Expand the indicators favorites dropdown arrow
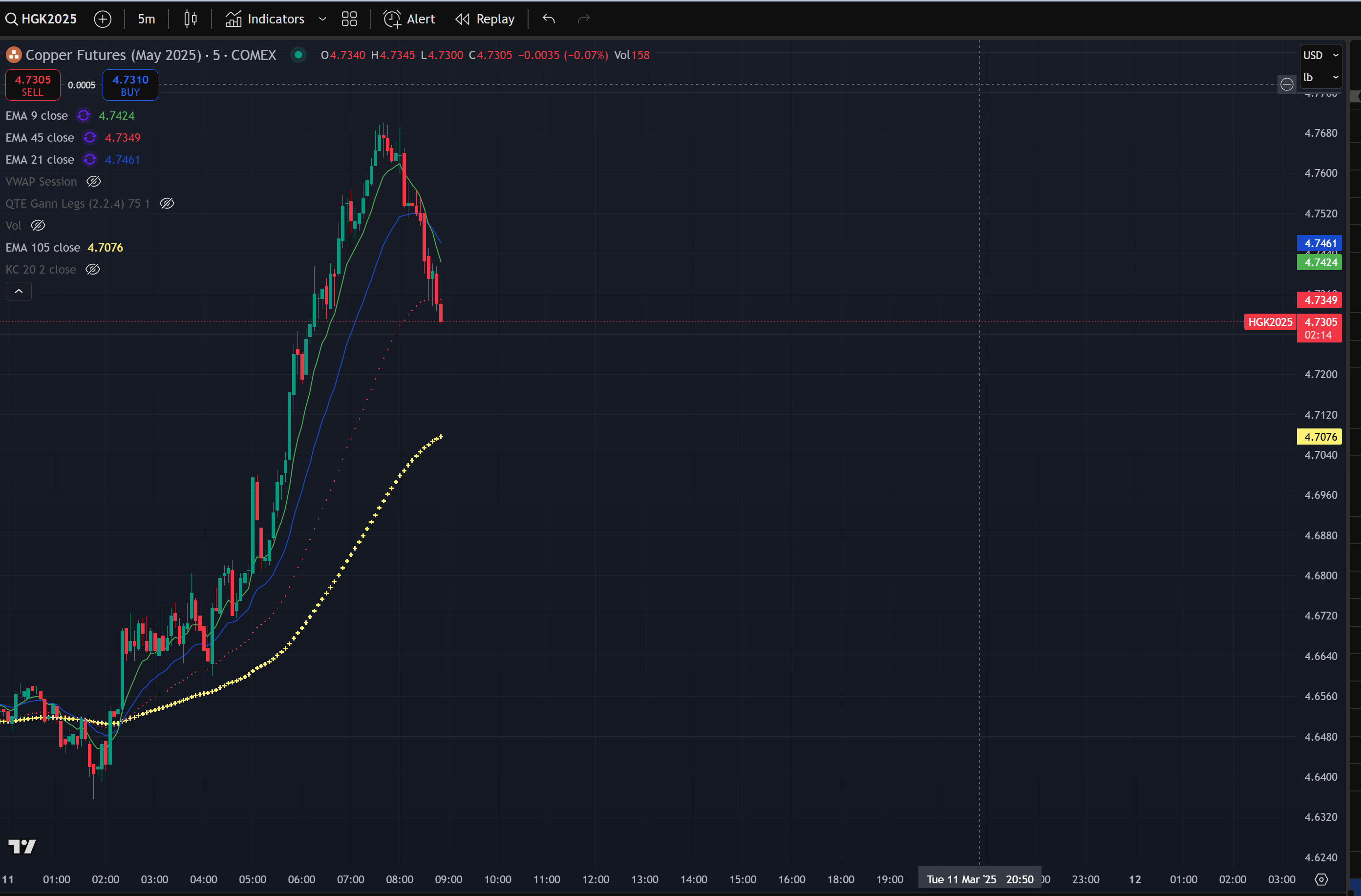This screenshot has width=1361, height=896. pyautogui.click(x=322, y=19)
